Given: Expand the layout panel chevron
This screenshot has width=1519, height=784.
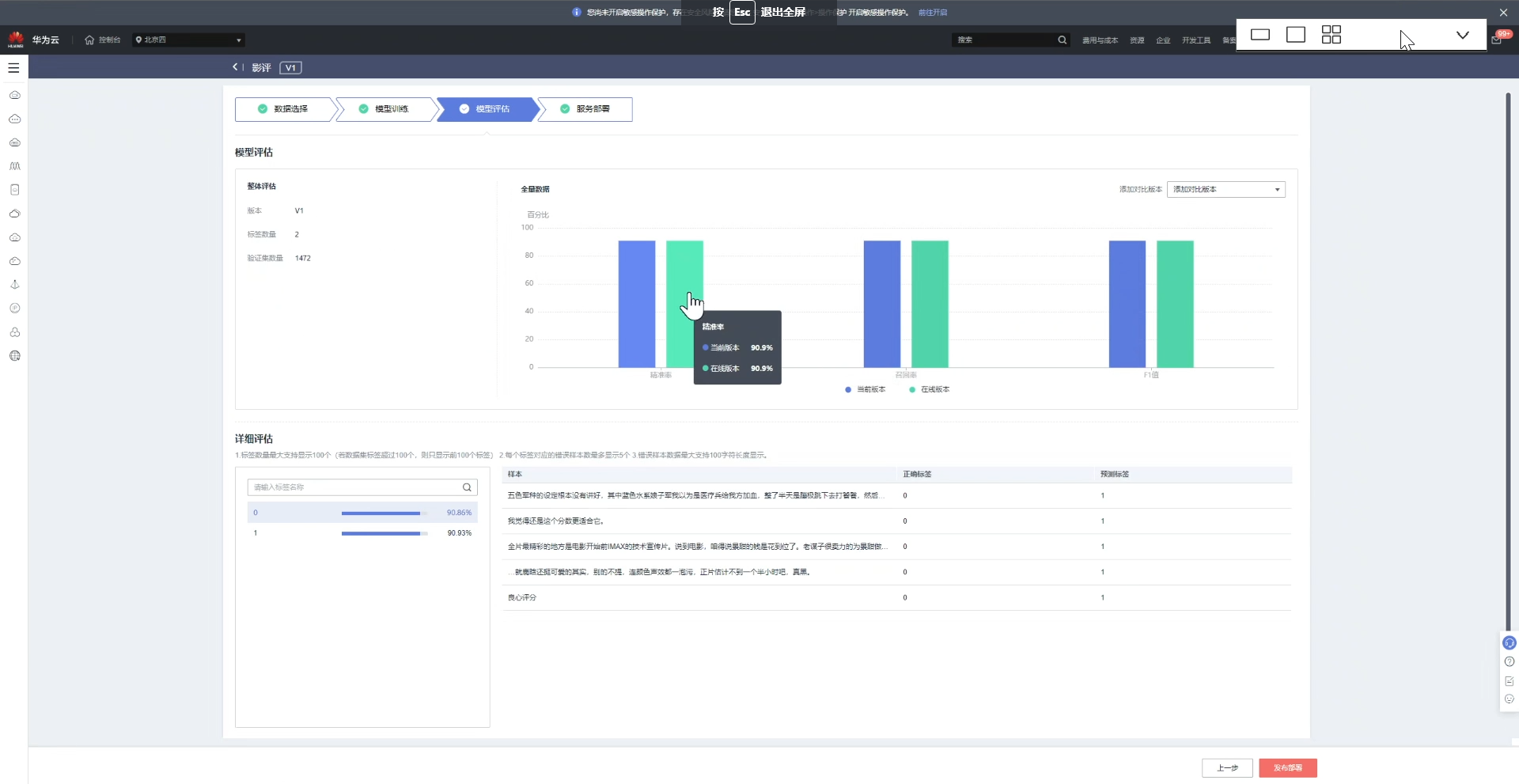Looking at the screenshot, I should point(1462,35).
